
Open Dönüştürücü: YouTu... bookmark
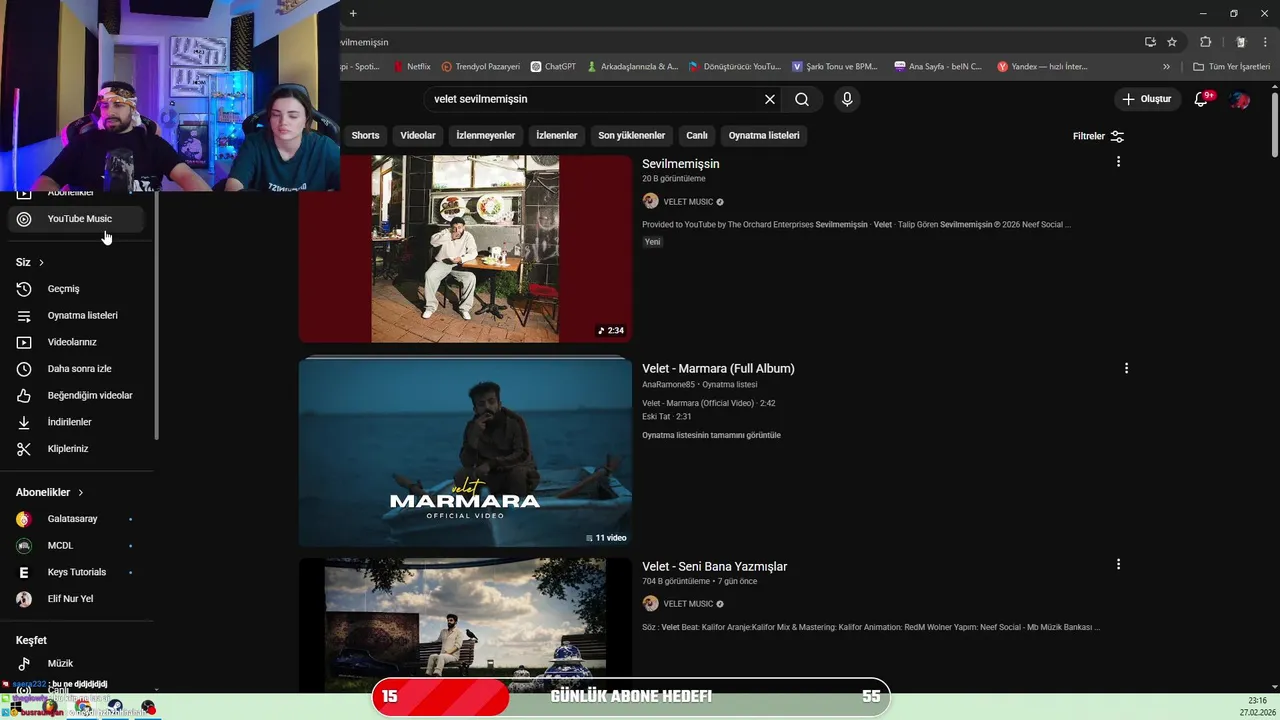coord(735,66)
